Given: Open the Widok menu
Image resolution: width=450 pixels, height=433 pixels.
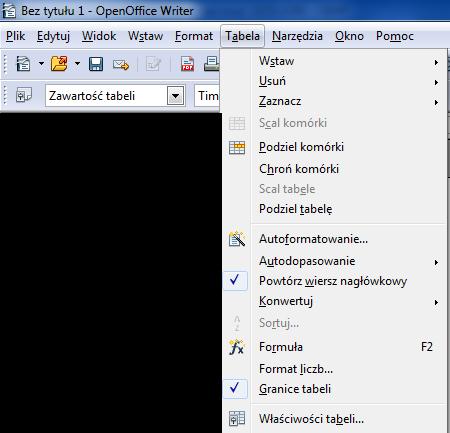Looking at the screenshot, I should tap(99, 36).
